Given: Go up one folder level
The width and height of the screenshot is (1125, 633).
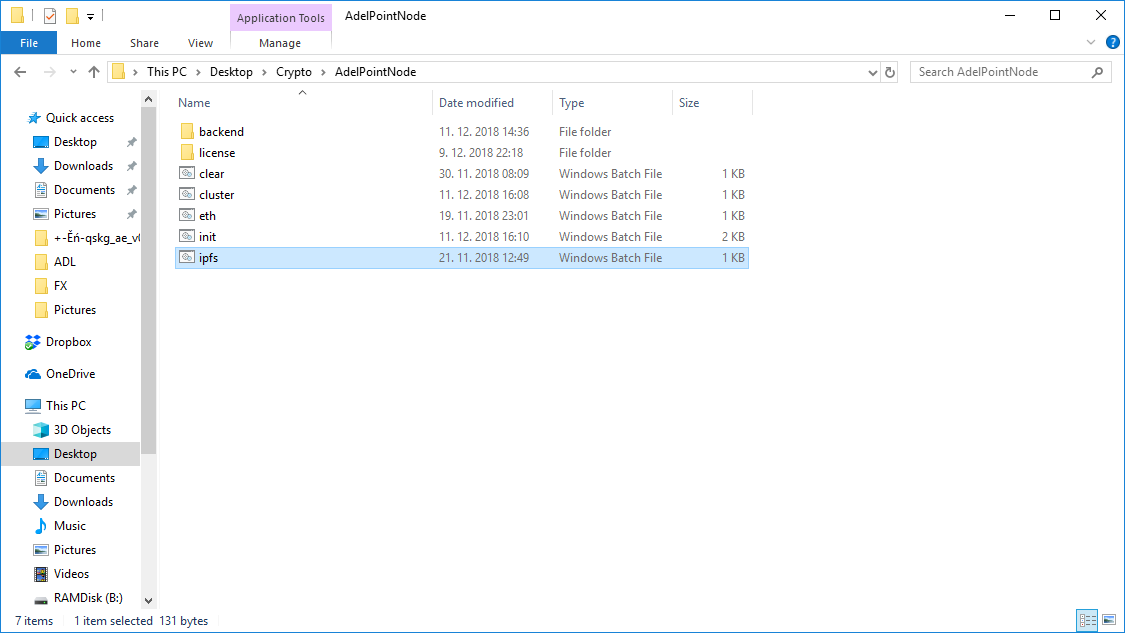Looking at the screenshot, I should pyautogui.click(x=94, y=72).
